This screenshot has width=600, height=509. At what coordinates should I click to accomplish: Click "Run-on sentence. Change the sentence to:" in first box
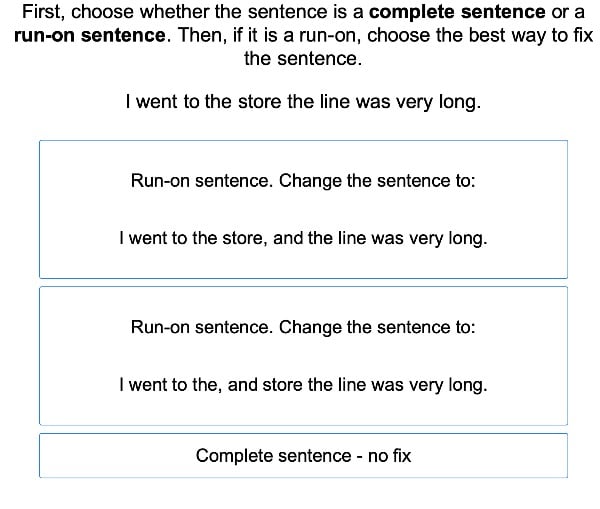tap(302, 181)
